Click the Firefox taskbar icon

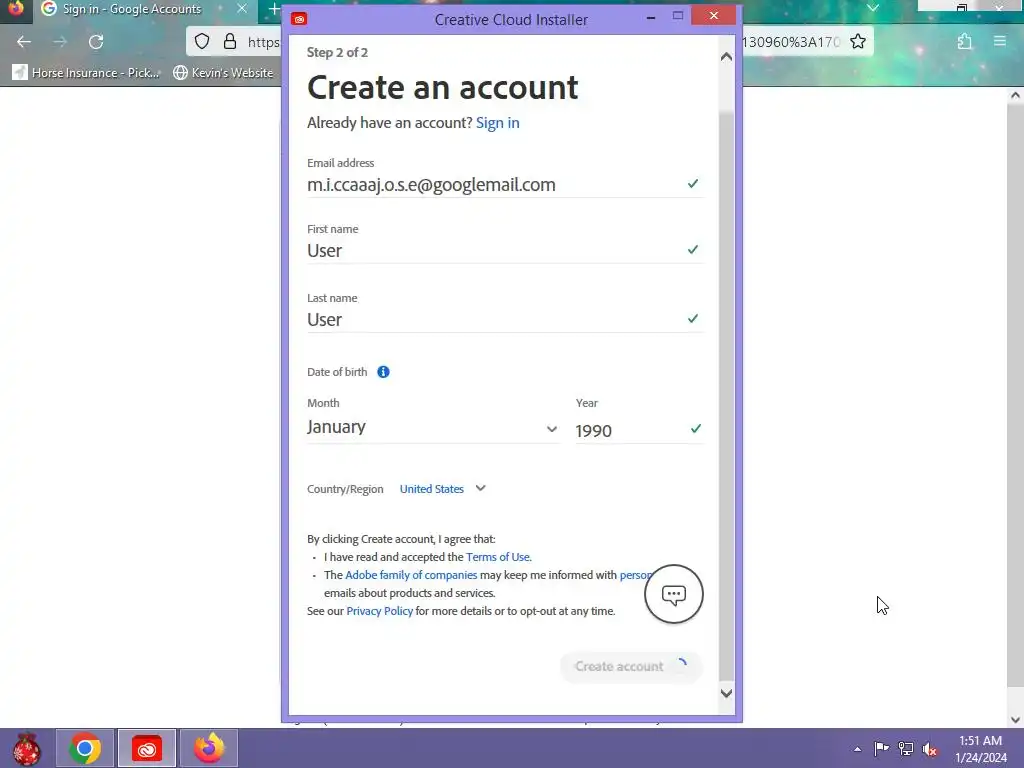(x=209, y=748)
